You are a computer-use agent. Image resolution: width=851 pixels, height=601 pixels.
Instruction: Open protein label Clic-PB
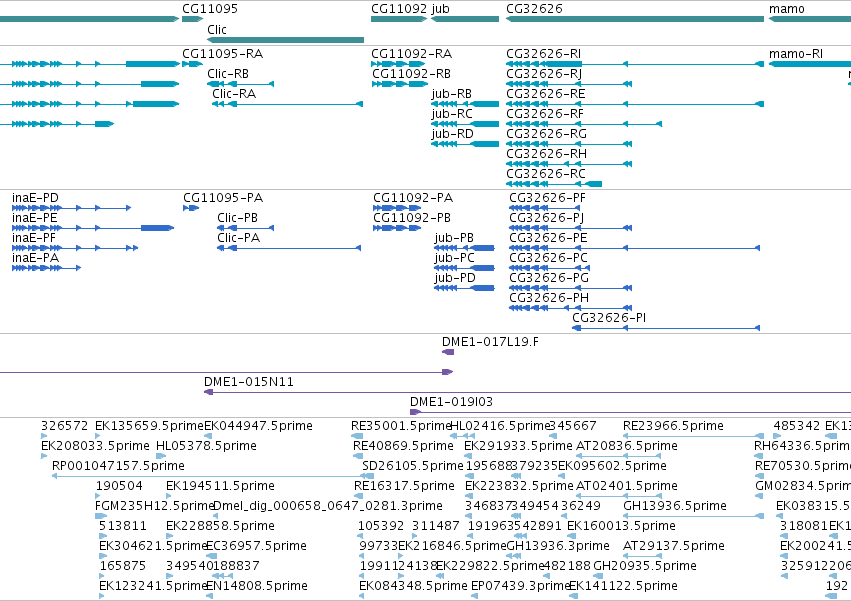click(237, 218)
